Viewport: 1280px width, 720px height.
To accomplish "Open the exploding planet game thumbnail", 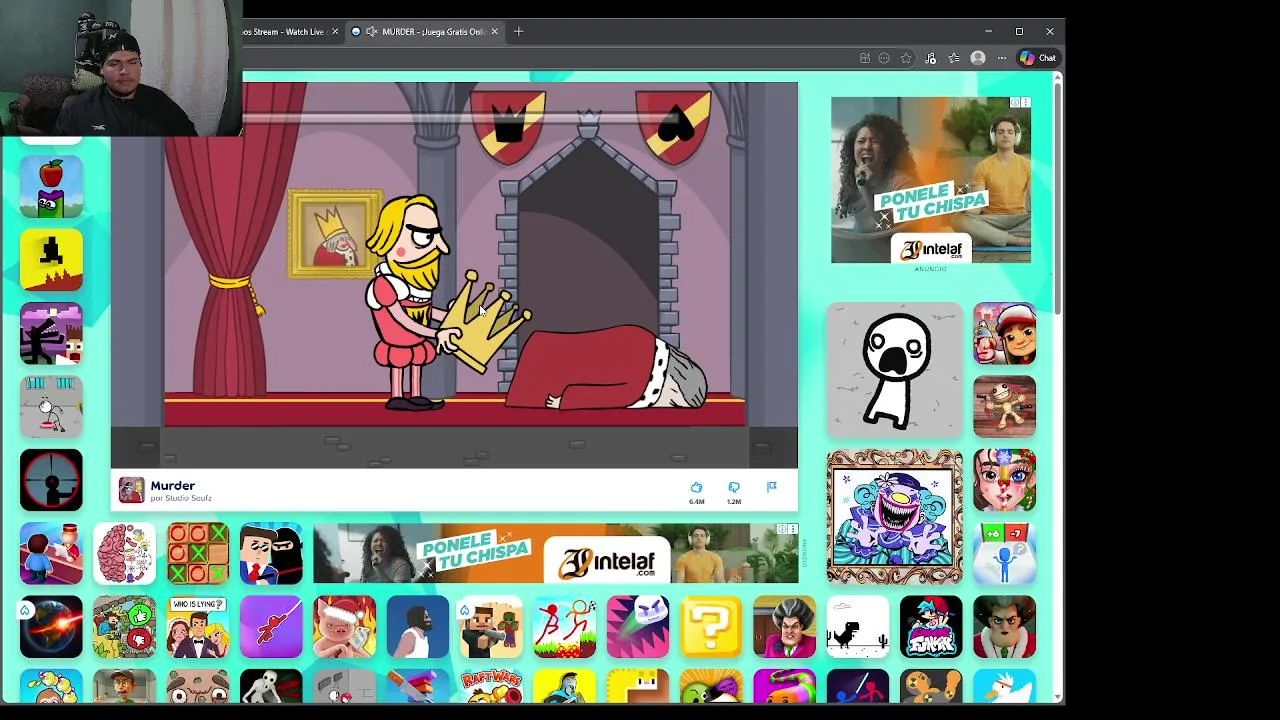I will point(51,627).
